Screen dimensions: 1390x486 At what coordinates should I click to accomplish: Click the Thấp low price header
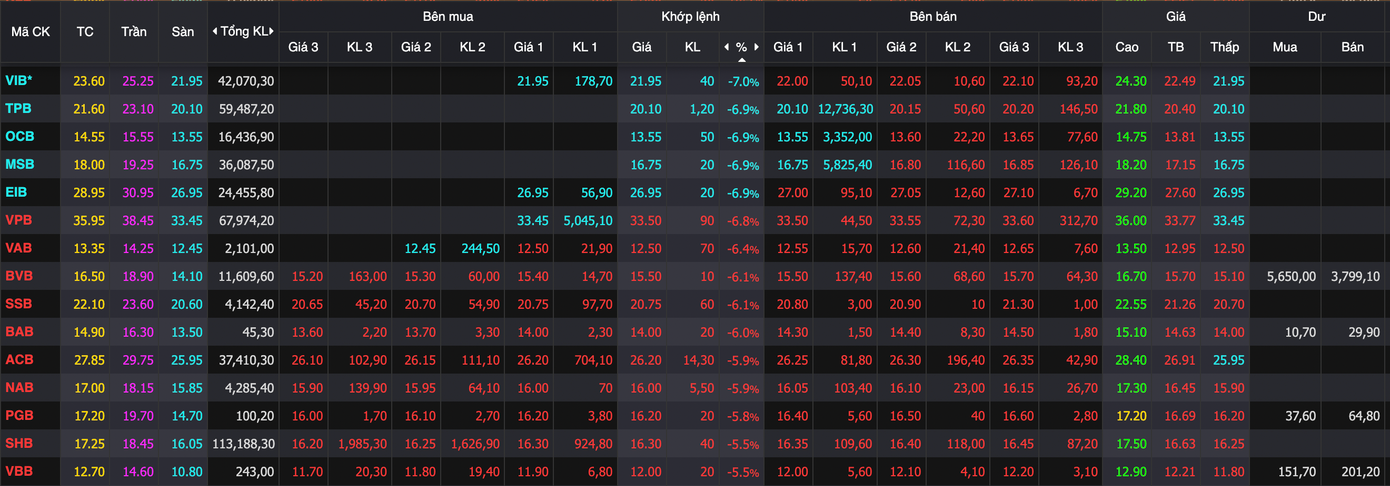pyautogui.click(x=1224, y=47)
